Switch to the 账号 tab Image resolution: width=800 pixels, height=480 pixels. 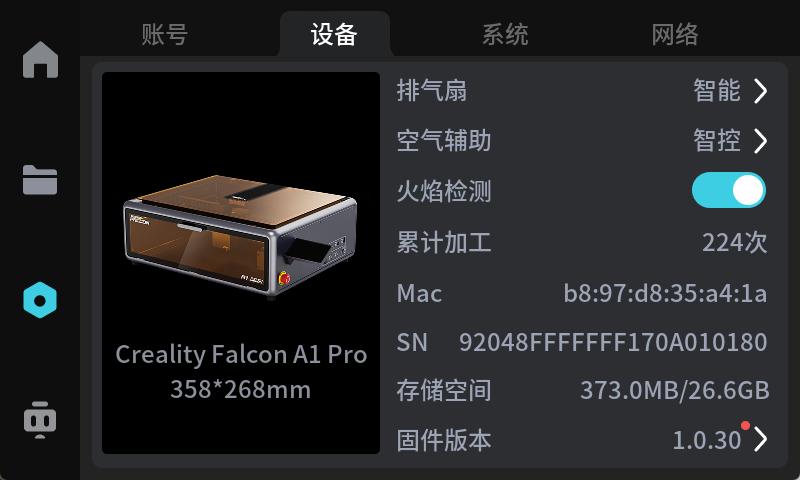pos(165,35)
